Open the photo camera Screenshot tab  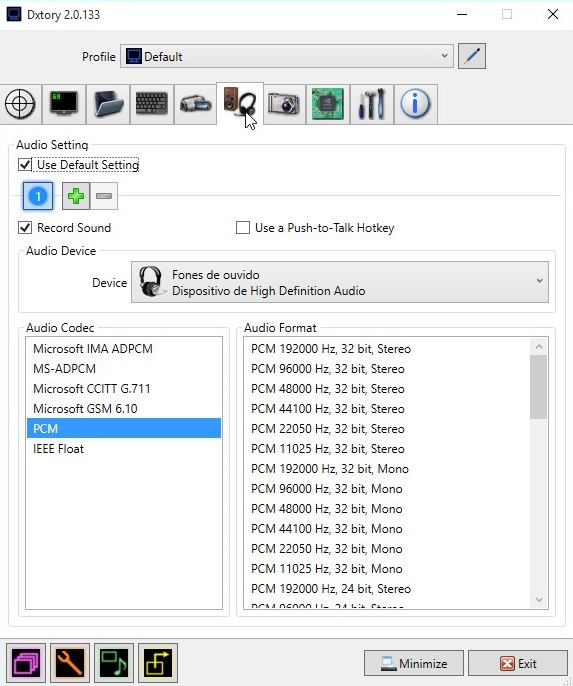pyautogui.click(x=285, y=105)
